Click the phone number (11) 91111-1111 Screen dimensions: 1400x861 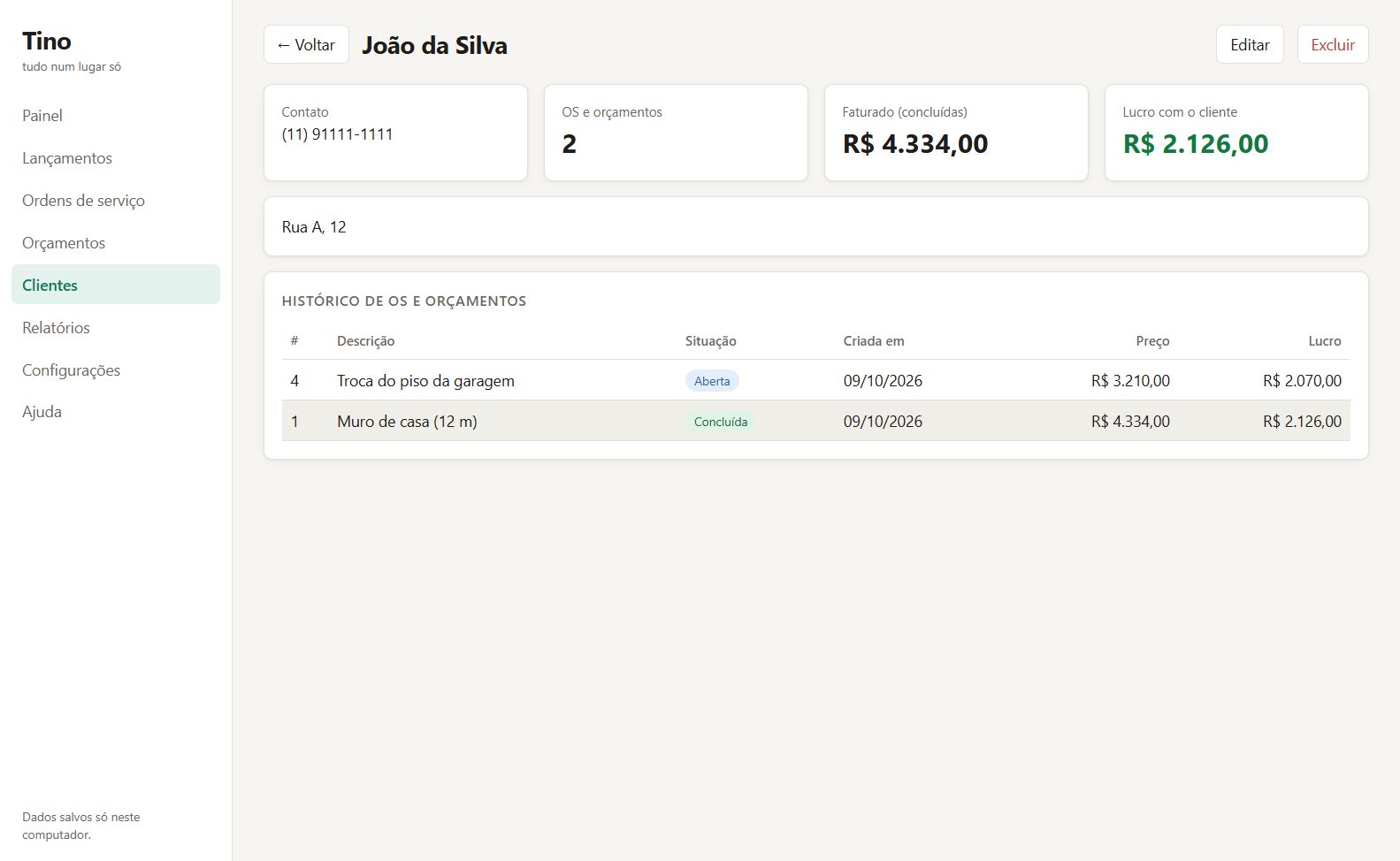pyautogui.click(x=337, y=134)
